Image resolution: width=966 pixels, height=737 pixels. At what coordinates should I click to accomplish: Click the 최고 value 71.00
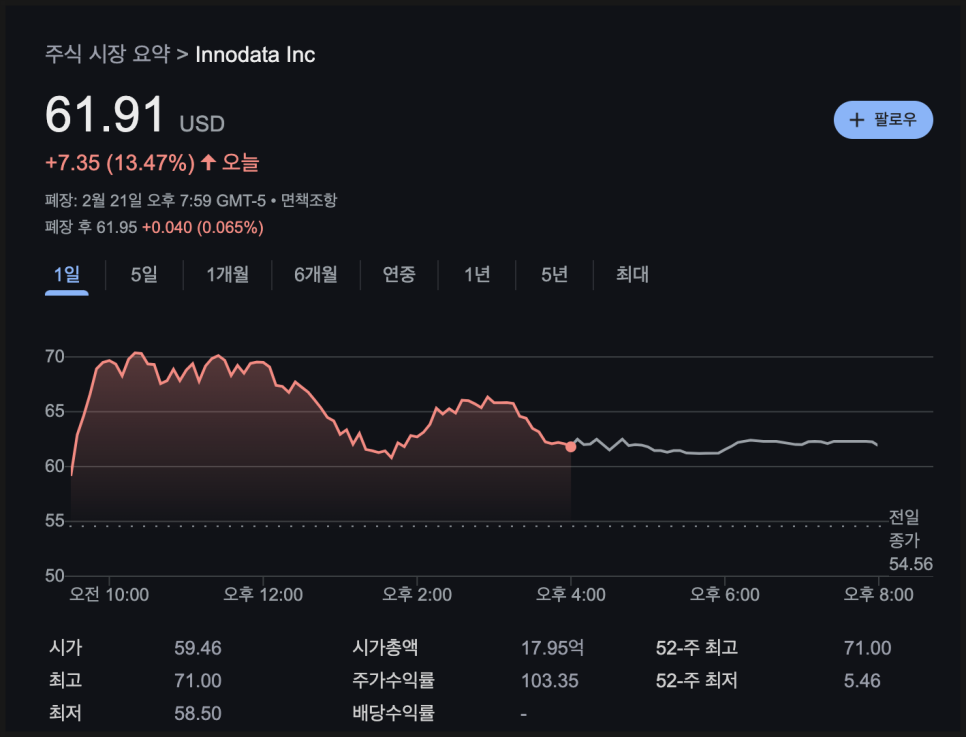[197, 681]
